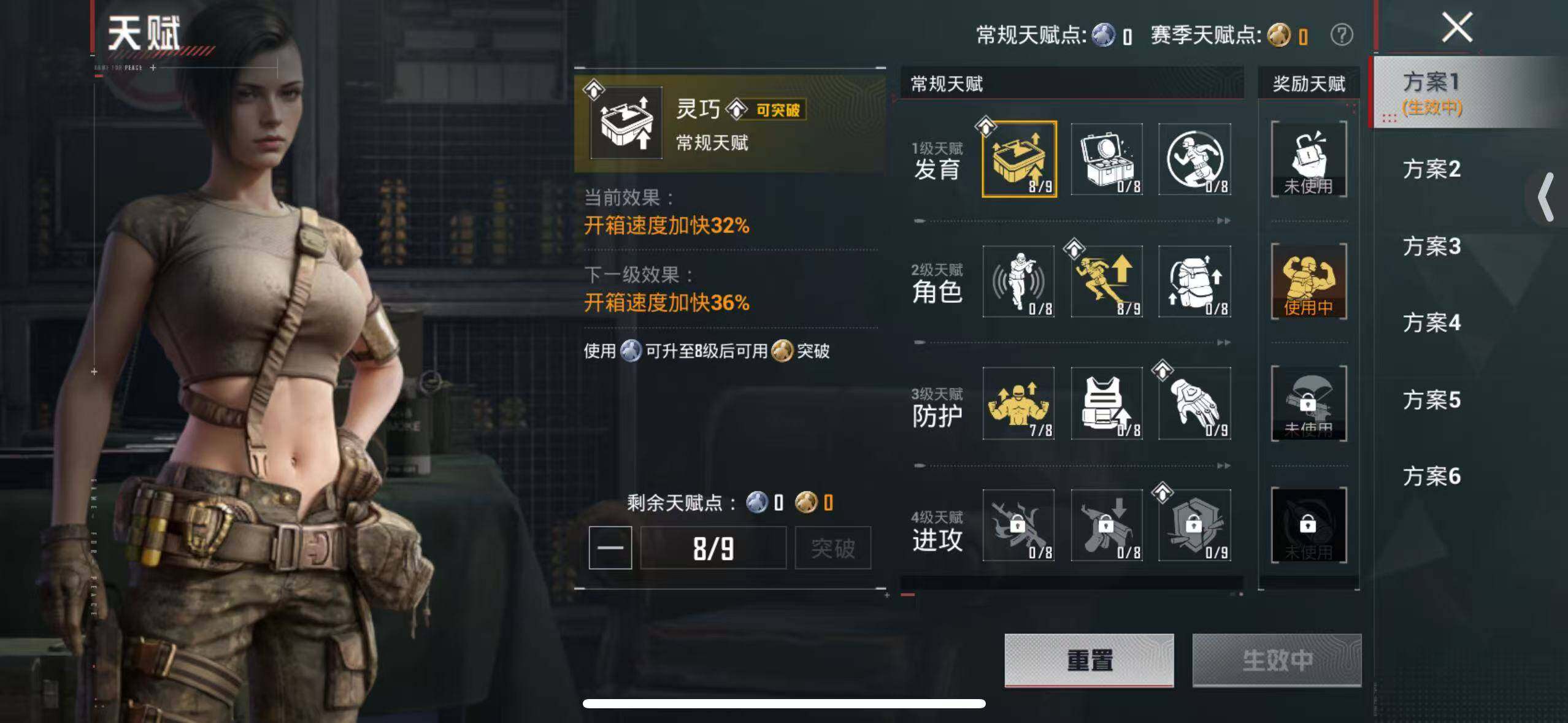Select the running soldier circle talent
Viewport: 1568px width, 723px height.
click(x=1194, y=159)
